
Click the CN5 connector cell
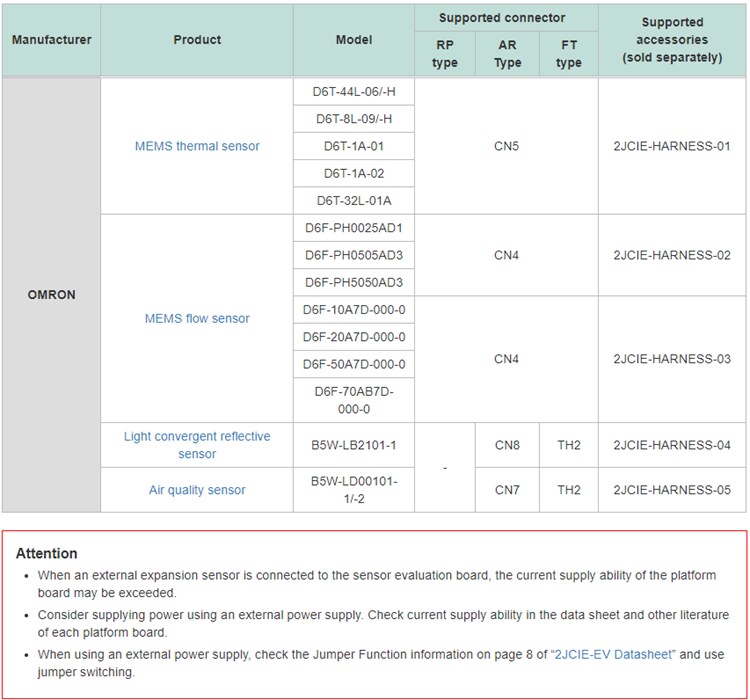[x=507, y=146]
